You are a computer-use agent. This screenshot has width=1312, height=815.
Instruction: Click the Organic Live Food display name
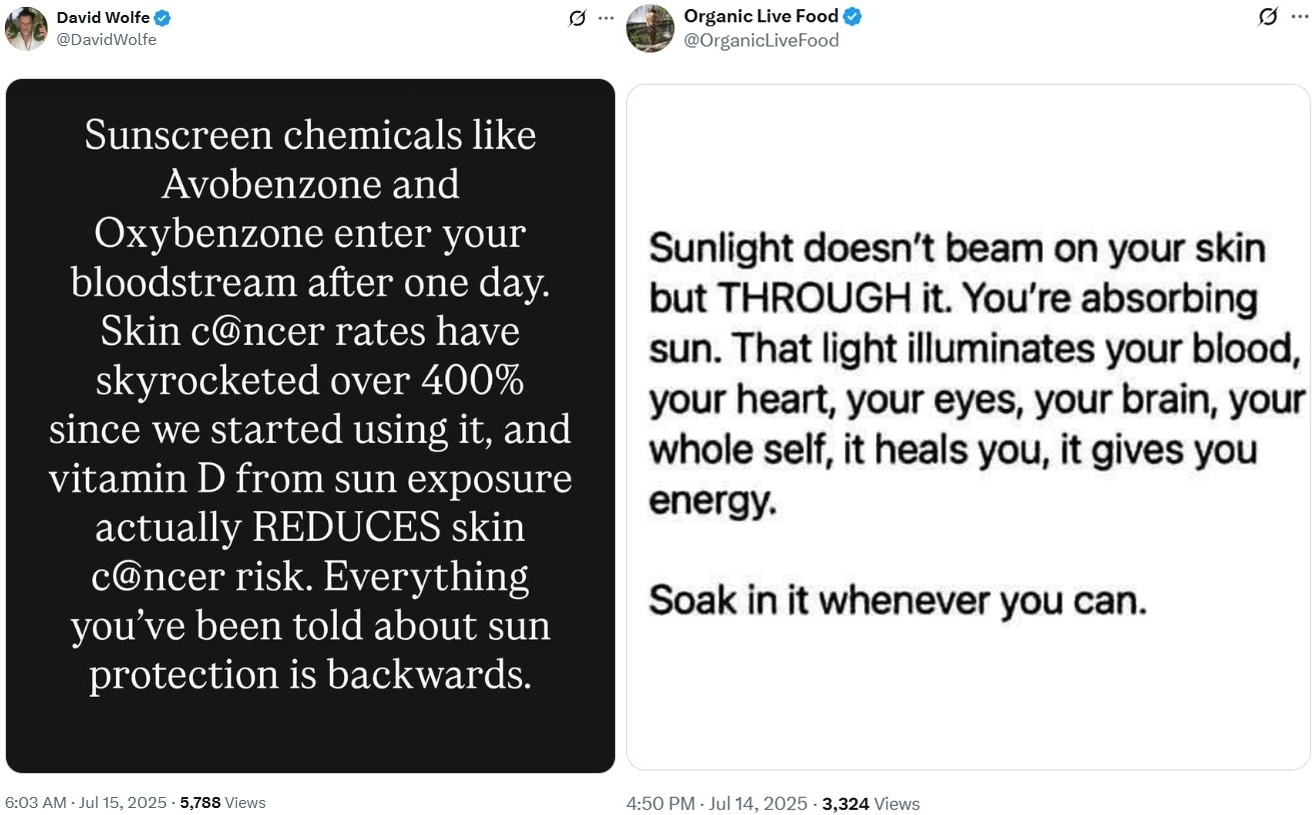pos(761,16)
